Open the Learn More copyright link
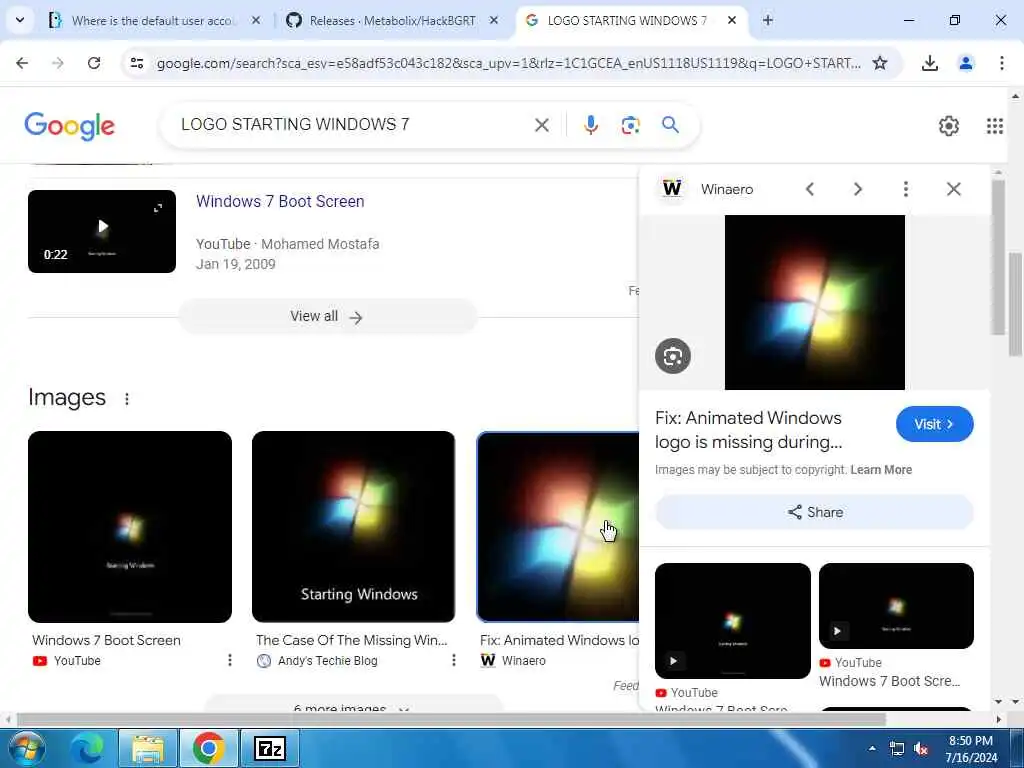 (881, 470)
